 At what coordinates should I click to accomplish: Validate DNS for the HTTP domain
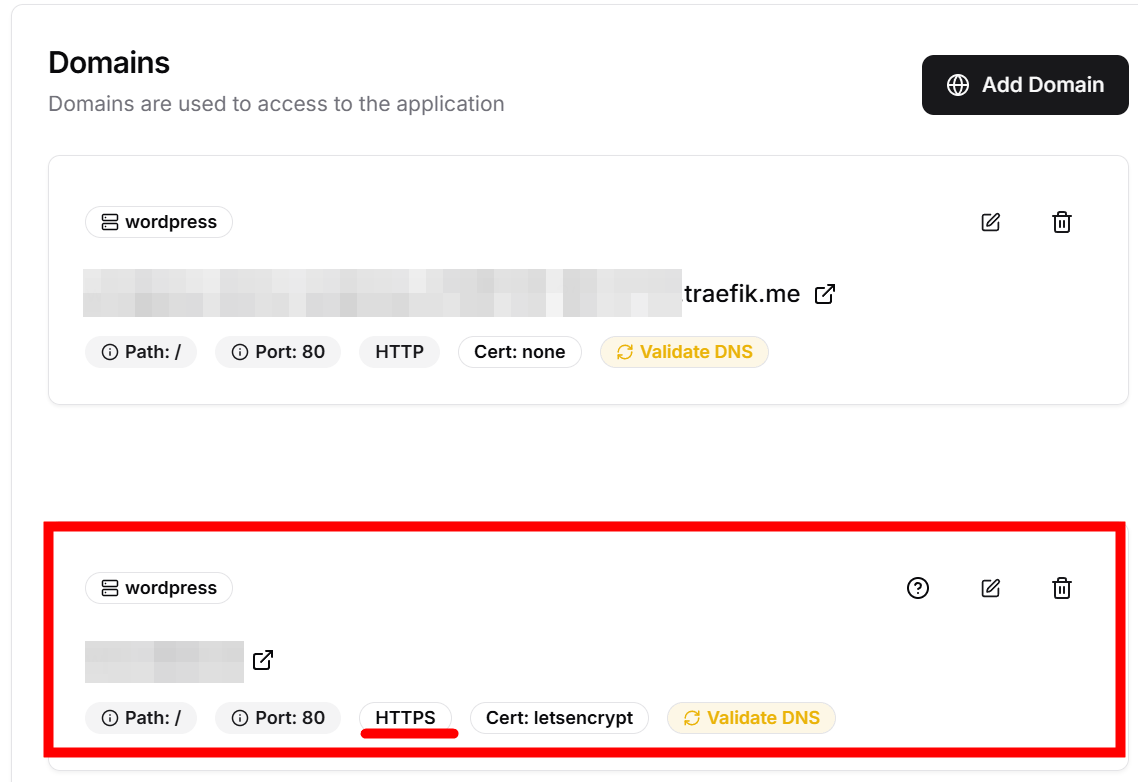[x=684, y=352]
